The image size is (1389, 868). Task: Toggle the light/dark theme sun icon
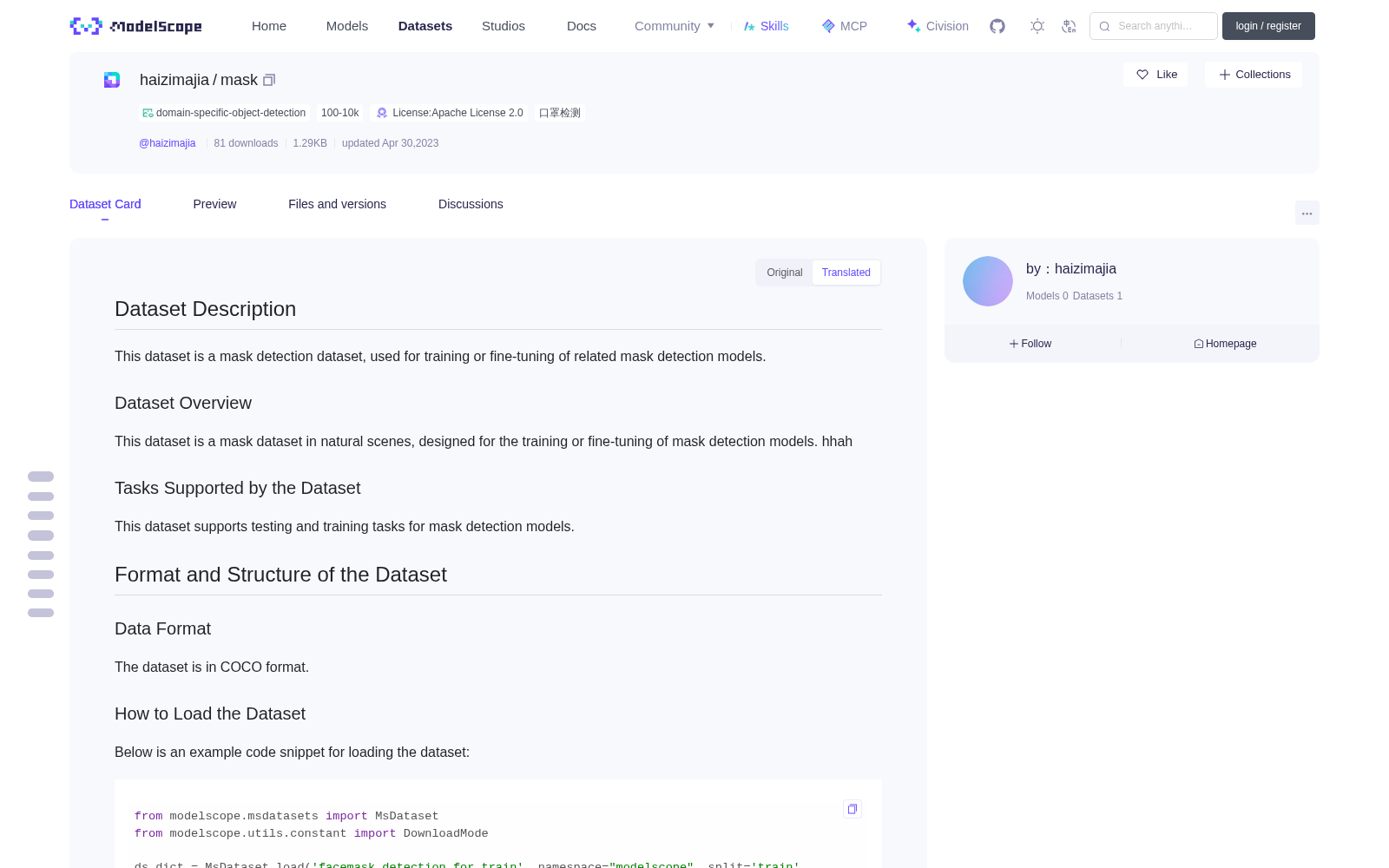point(1037,26)
